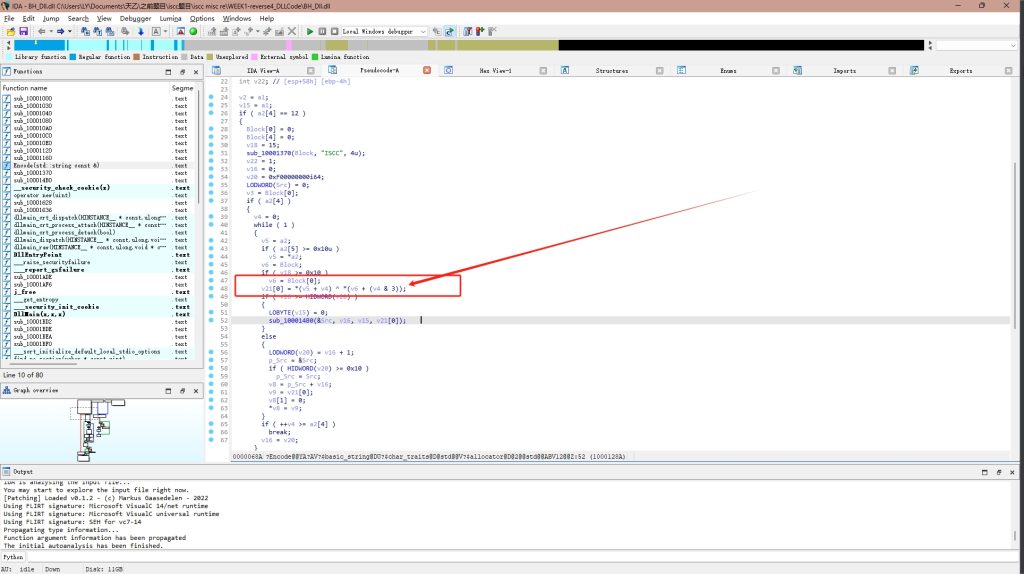Screen dimensions: 1024x574
Task: Click the Open file toolbar icon
Action: coord(11,31)
